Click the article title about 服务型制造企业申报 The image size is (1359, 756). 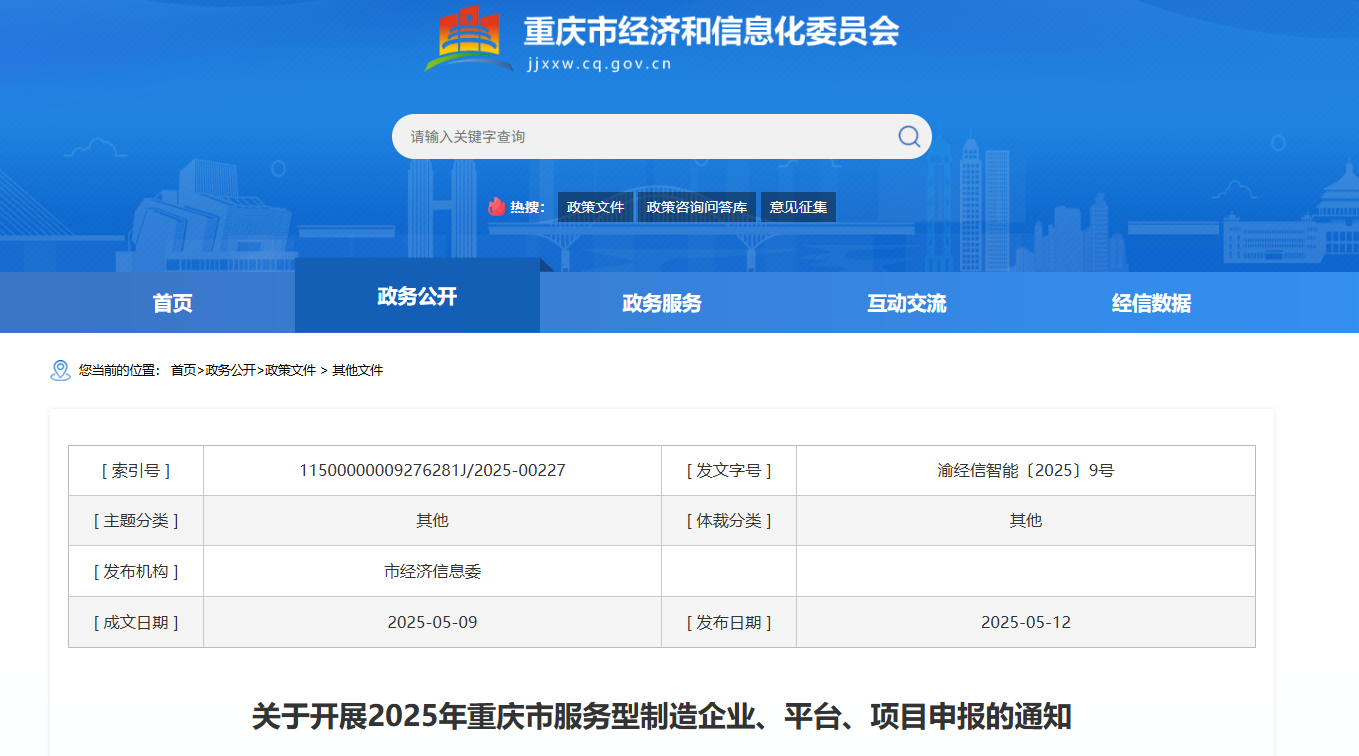661,716
